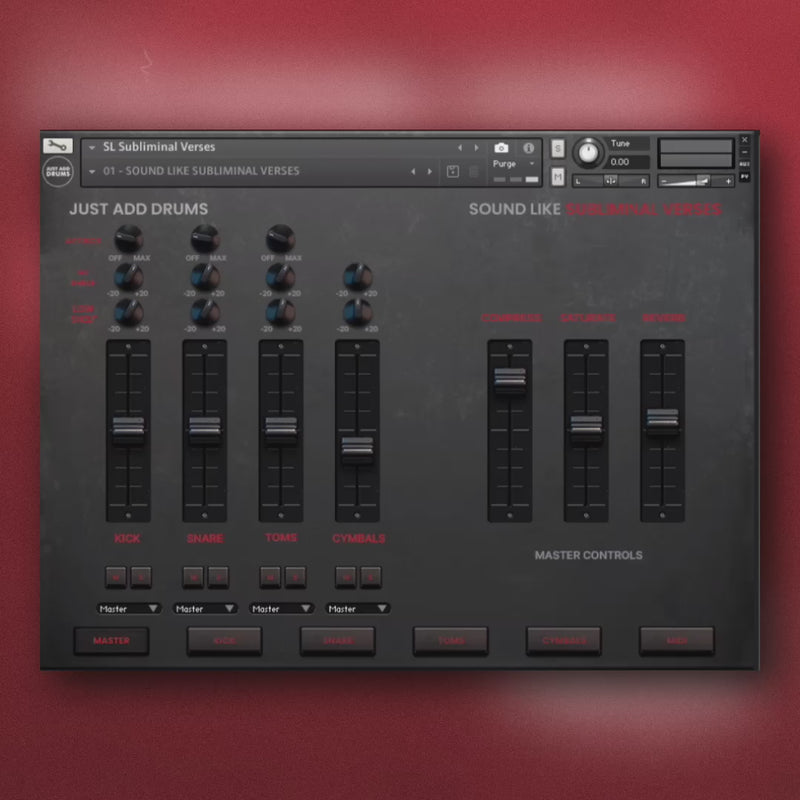
Task: Expand the SL Subliminal Verses instrument menu
Action: pos(92,148)
